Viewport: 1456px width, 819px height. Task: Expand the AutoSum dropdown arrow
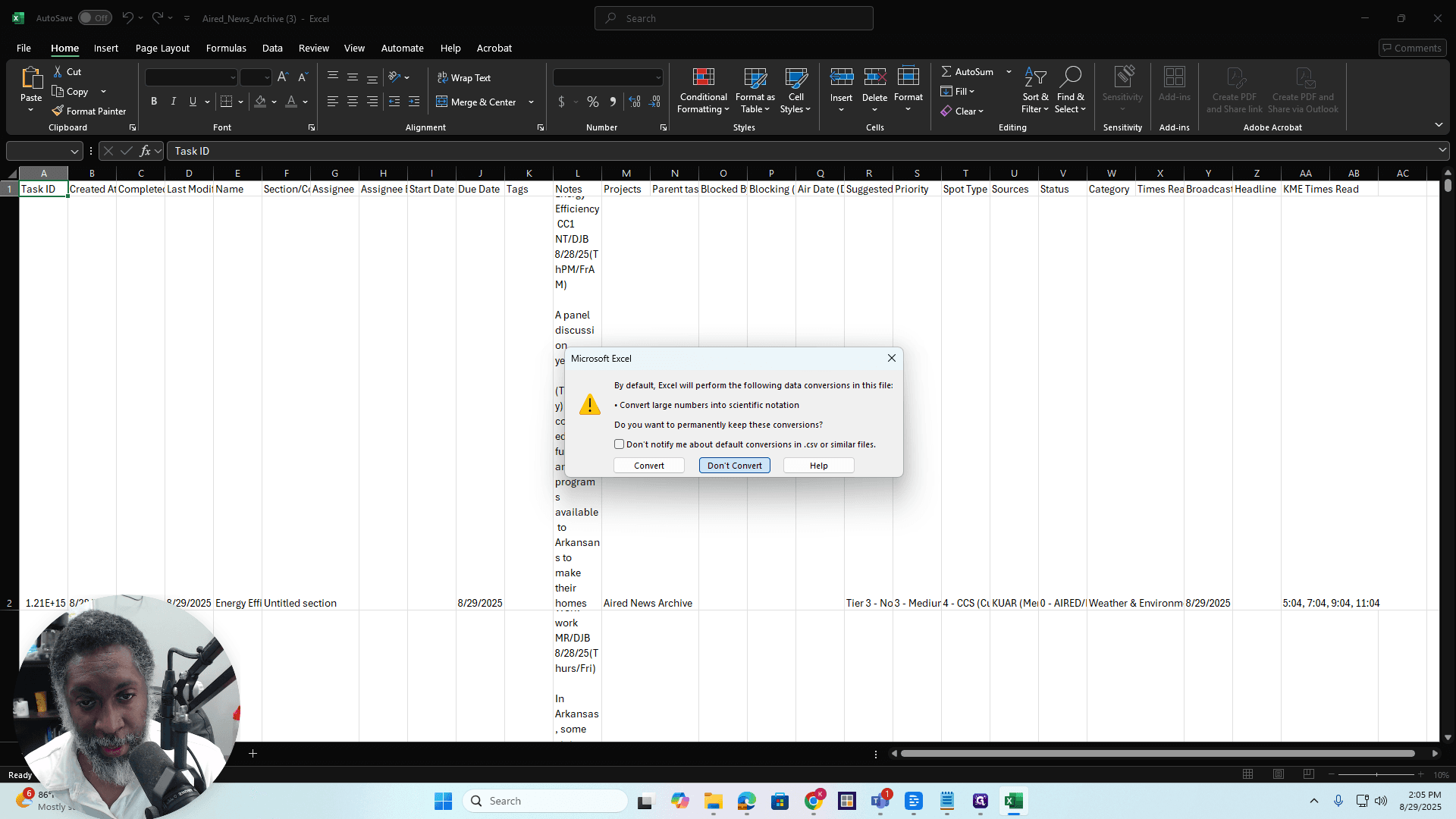tap(1009, 71)
